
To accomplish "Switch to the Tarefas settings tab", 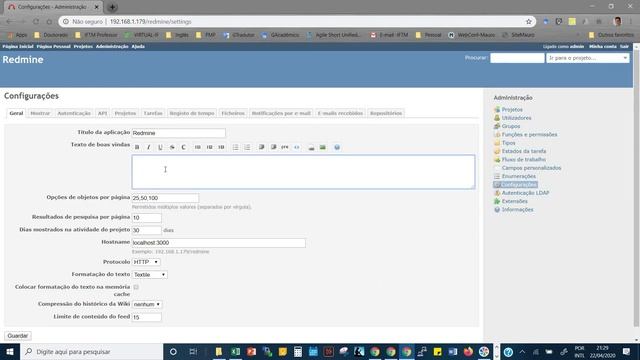I will (153, 113).
